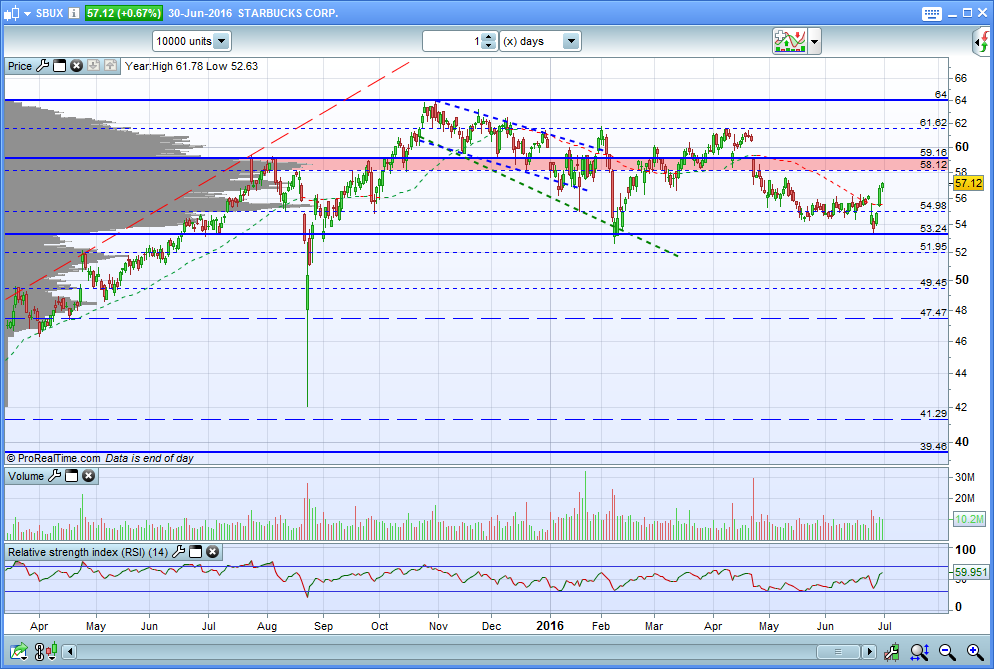Click the 54.98 level label
Image resolution: width=994 pixels, height=669 pixels.
pyautogui.click(x=933, y=205)
